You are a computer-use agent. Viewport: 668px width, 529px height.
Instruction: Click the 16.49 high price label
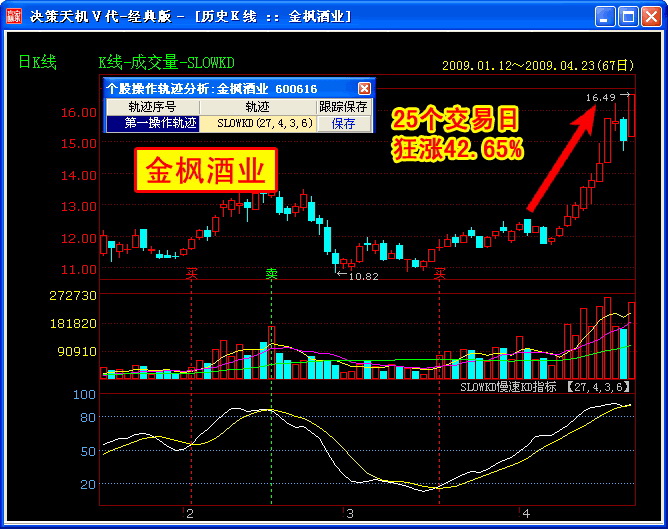pyautogui.click(x=601, y=98)
